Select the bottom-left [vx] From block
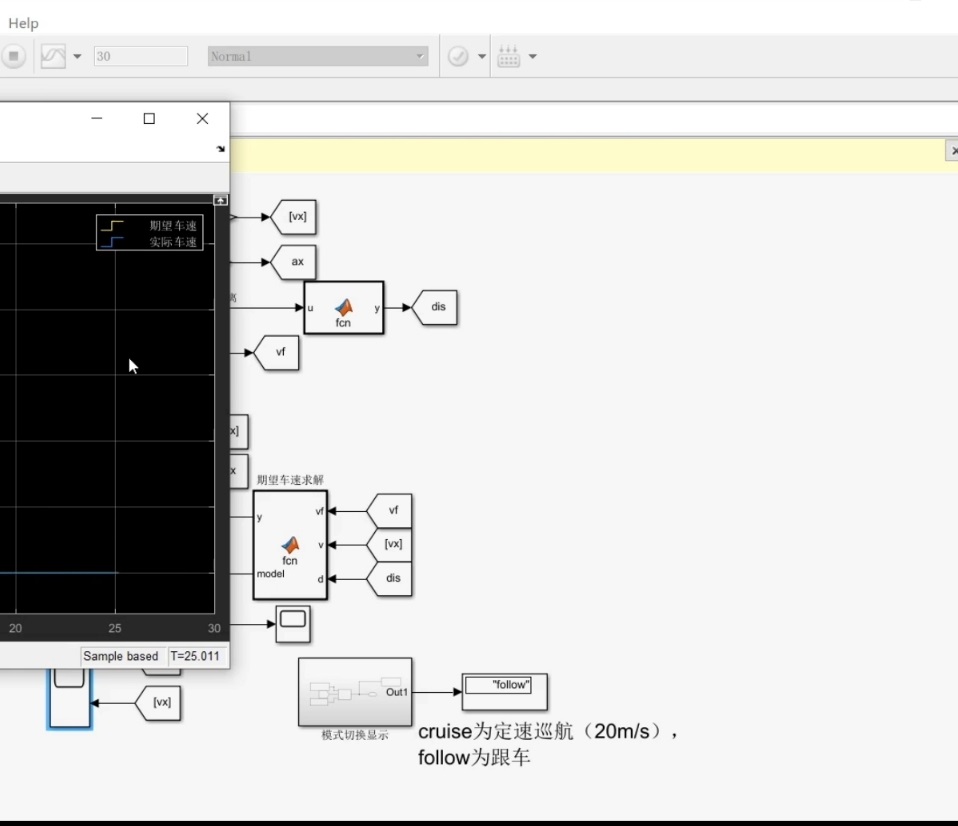 point(158,703)
